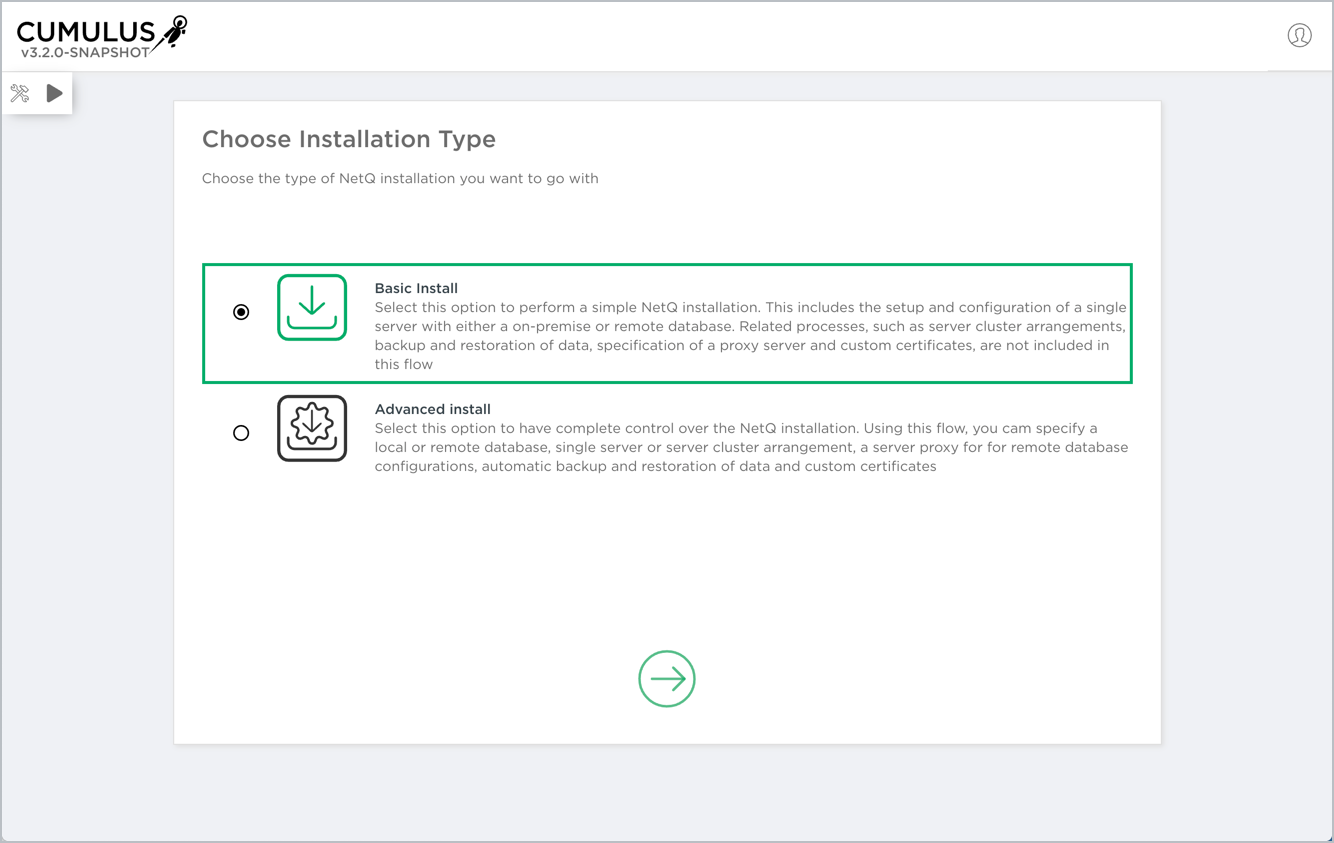This screenshot has height=843, width=1334.
Task: Select the Advanced install radio button
Action: pos(241,433)
